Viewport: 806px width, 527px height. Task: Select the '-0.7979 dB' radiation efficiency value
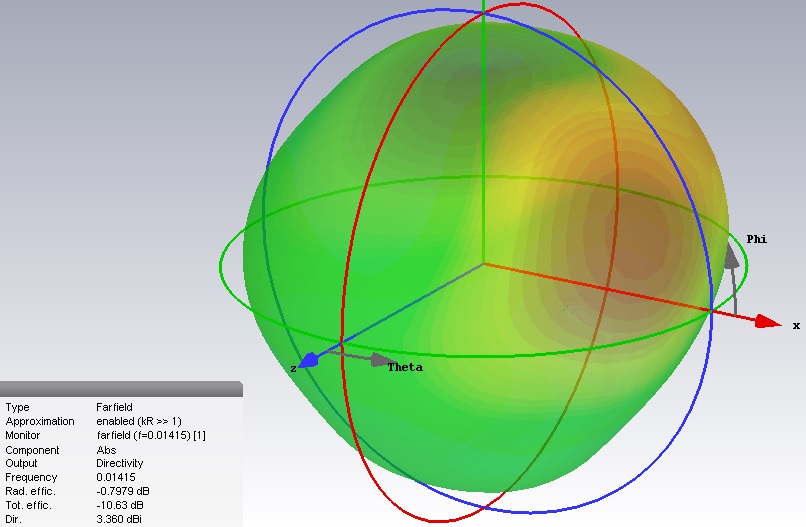click(123, 491)
